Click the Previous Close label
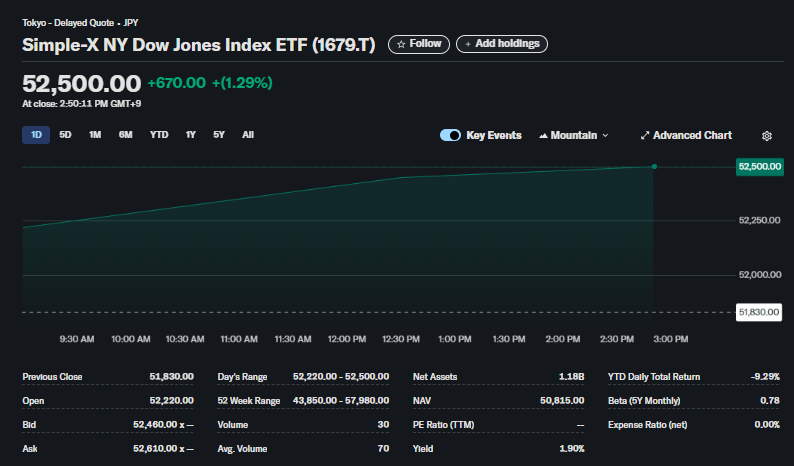Viewport: 794px width, 466px height. coord(52,377)
